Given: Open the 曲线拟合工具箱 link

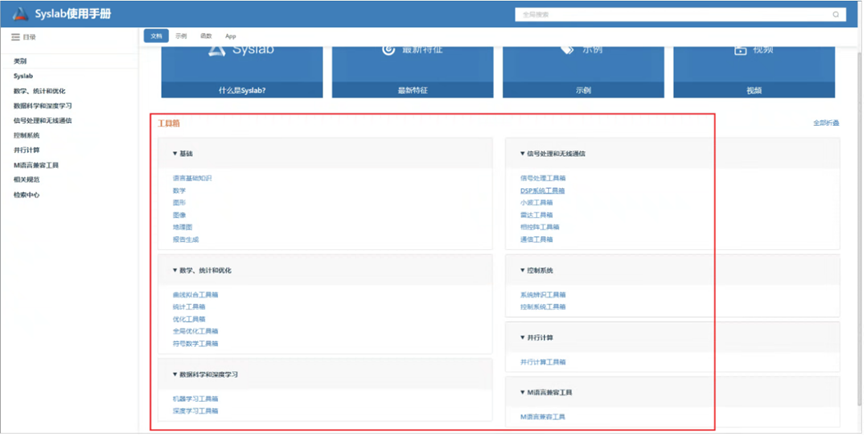Looking at the screenshot, I should 196,295.
